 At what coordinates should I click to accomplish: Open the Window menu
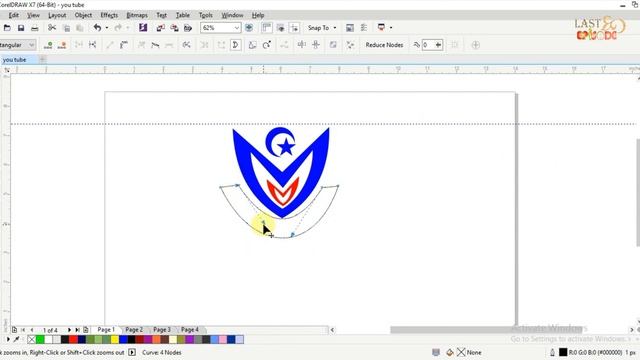232,15
